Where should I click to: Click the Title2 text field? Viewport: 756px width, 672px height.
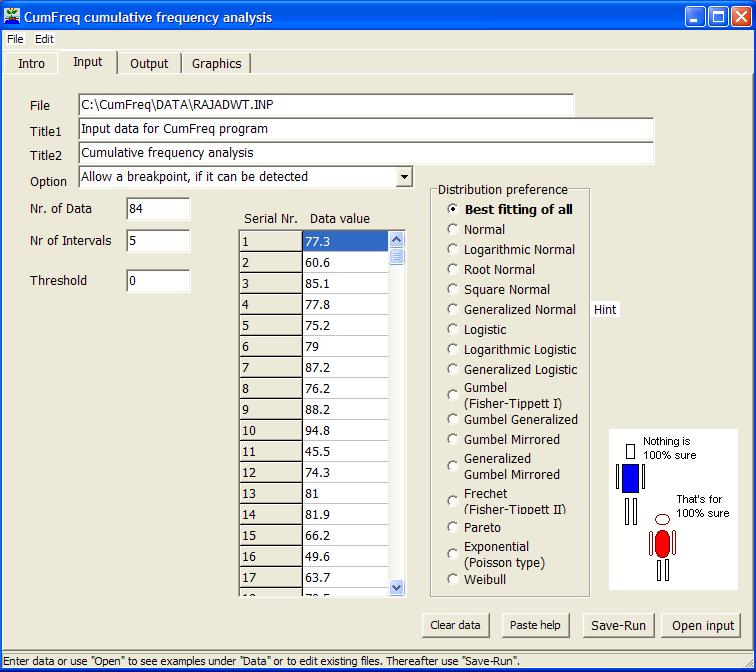366,153
